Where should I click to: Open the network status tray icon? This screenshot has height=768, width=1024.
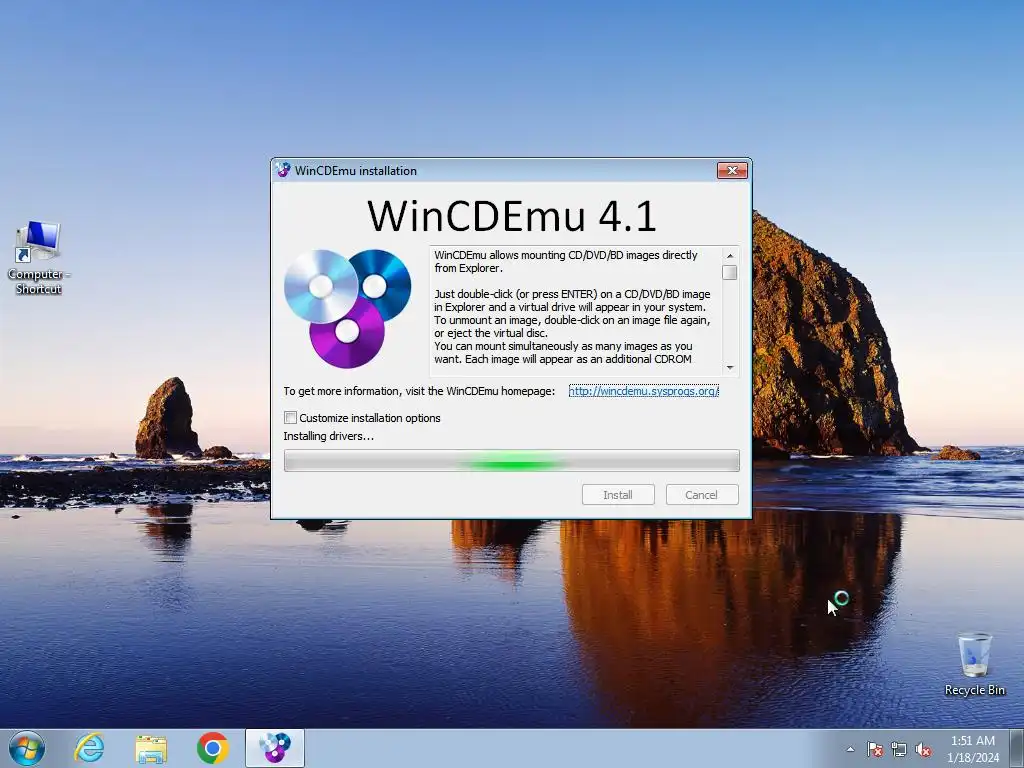899,749
